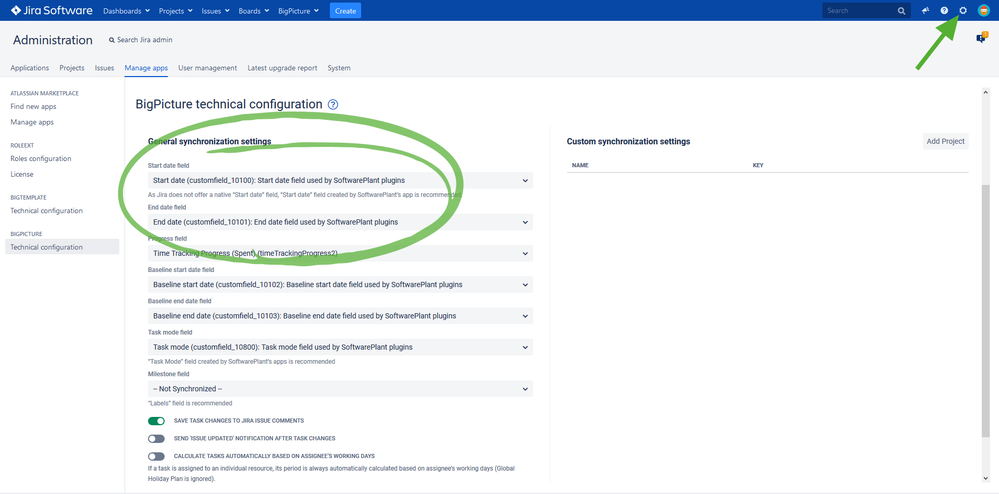Click the Create button

pos(345,11)
